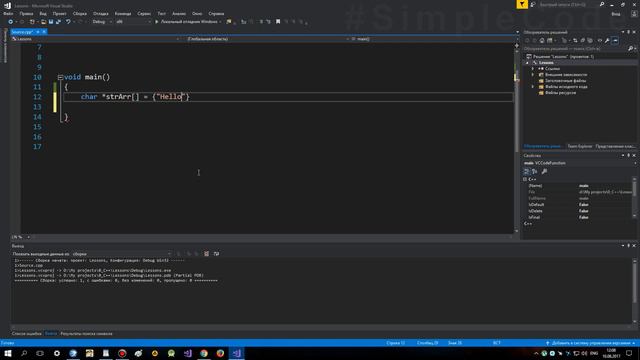This screenshot has width=640, height=360.
Task: Open the Проект menu
Action: pyautogui.click(x=60, y=13)
